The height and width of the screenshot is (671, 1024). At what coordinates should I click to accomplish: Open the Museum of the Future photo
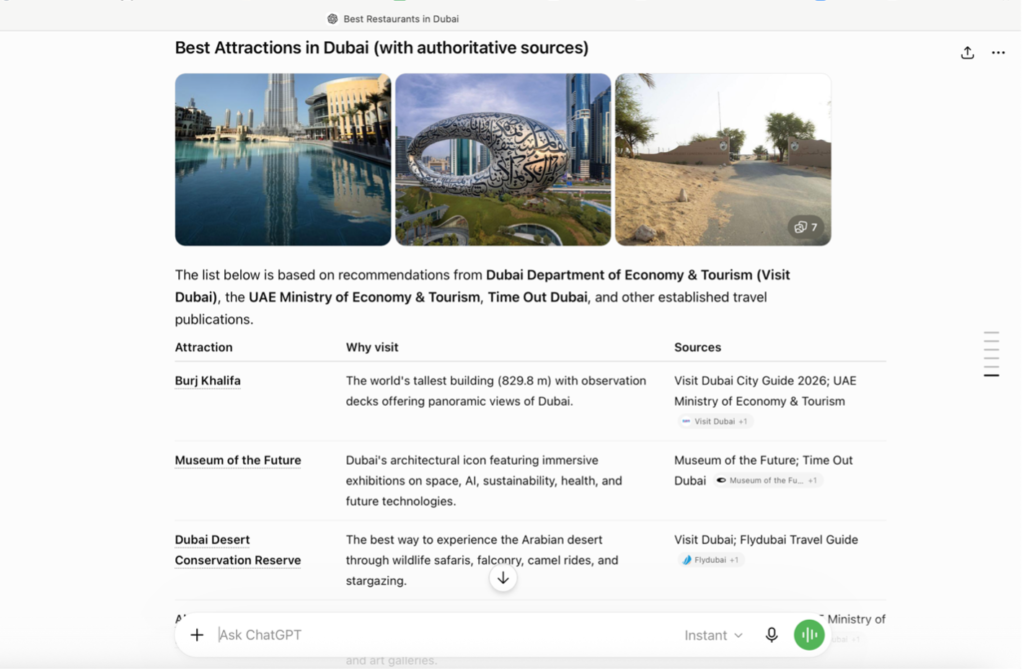point(504,160)
